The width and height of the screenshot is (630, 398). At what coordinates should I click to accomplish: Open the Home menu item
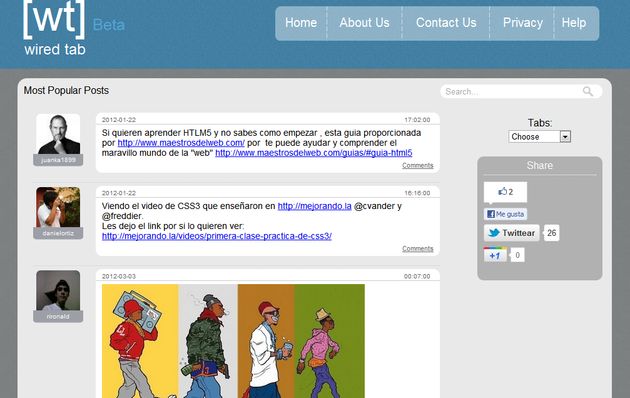[301, 23]
